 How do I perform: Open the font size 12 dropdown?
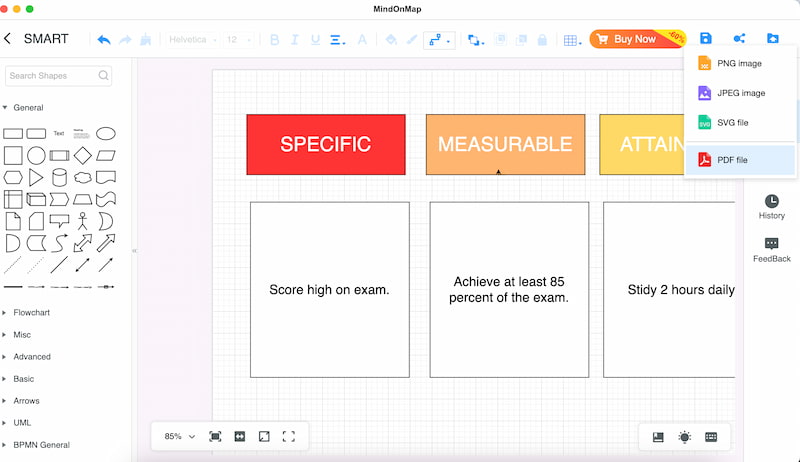[239, 39]
